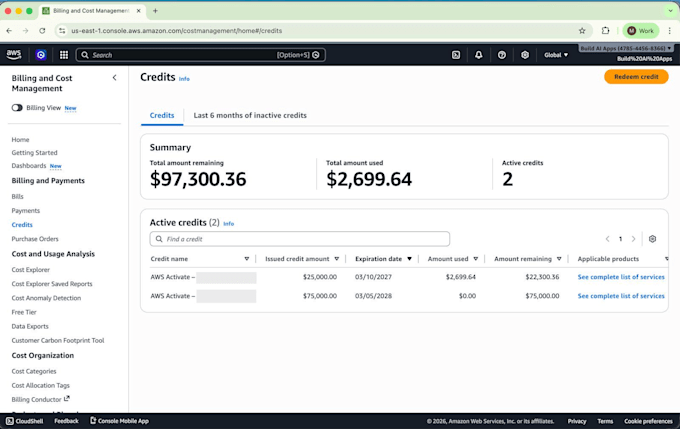
Task: Collapse the Billing and Cost Management sidebar
Action: pyautogui.click(x=114, y=78)
